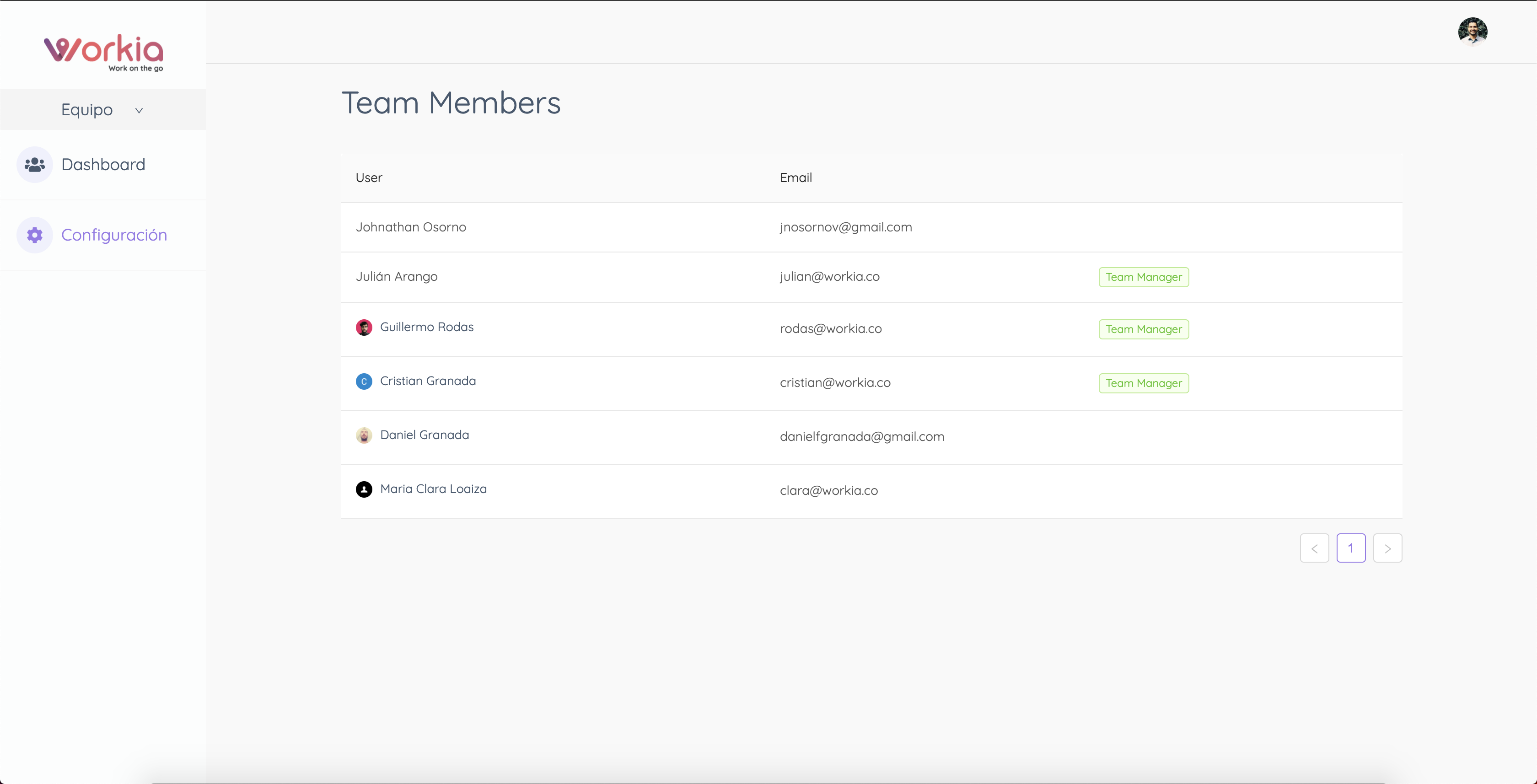Click Daniel Granada's avatar photo

(x=364, y=435)
